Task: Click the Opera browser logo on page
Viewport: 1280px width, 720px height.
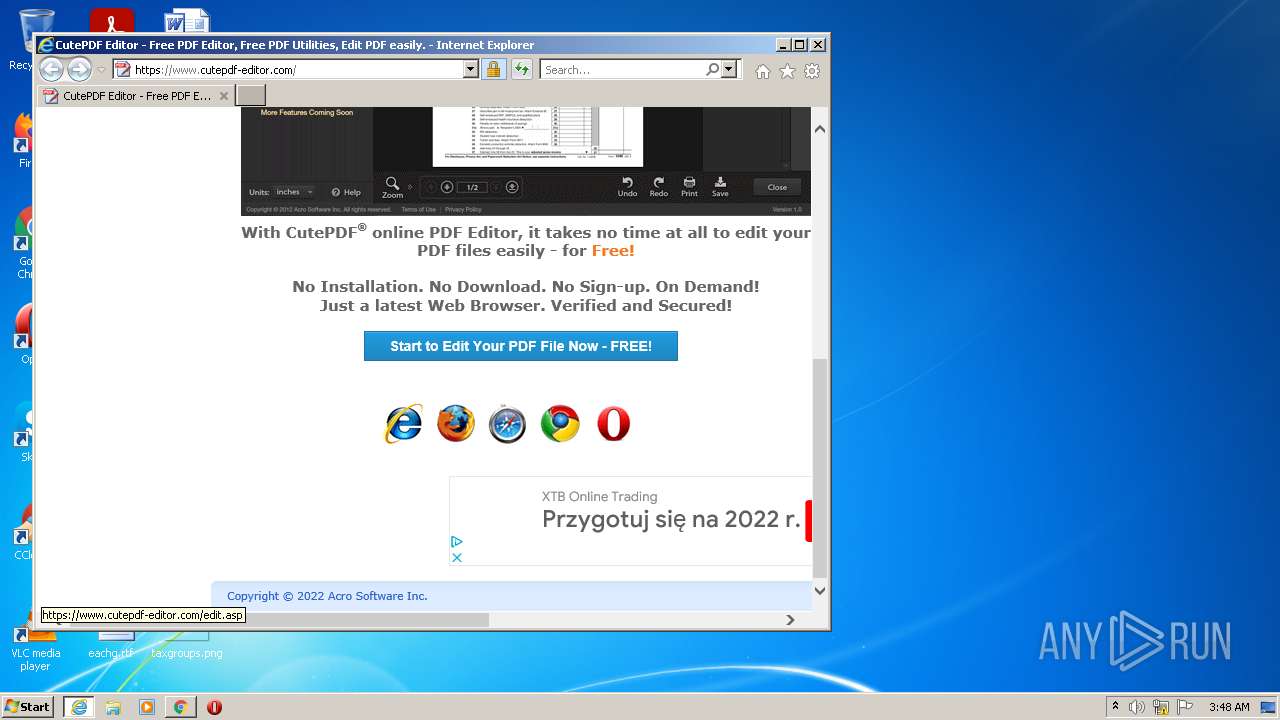Action: pyautogui.click(x=613, y=424)
